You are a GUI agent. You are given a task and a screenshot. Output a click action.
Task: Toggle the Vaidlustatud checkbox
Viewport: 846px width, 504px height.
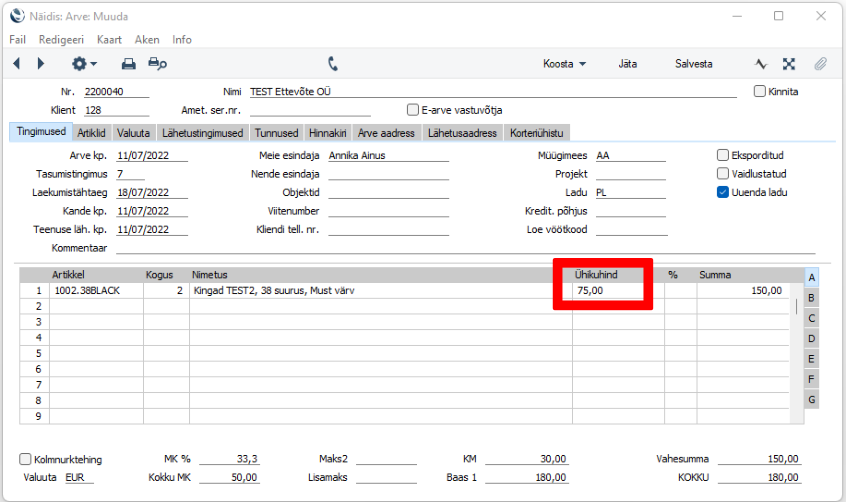(x=723, y=174)
